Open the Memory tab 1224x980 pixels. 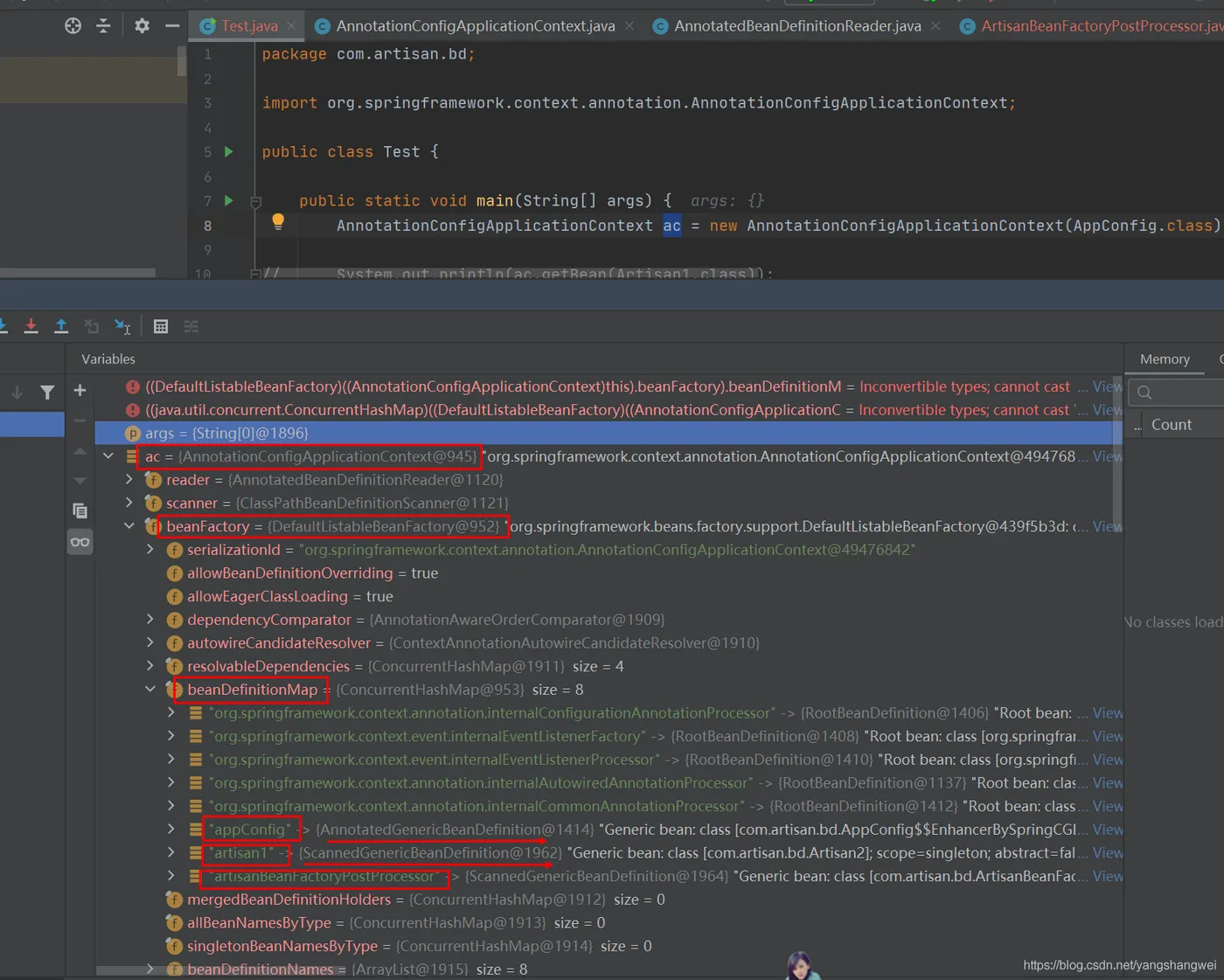(1165, 359)
